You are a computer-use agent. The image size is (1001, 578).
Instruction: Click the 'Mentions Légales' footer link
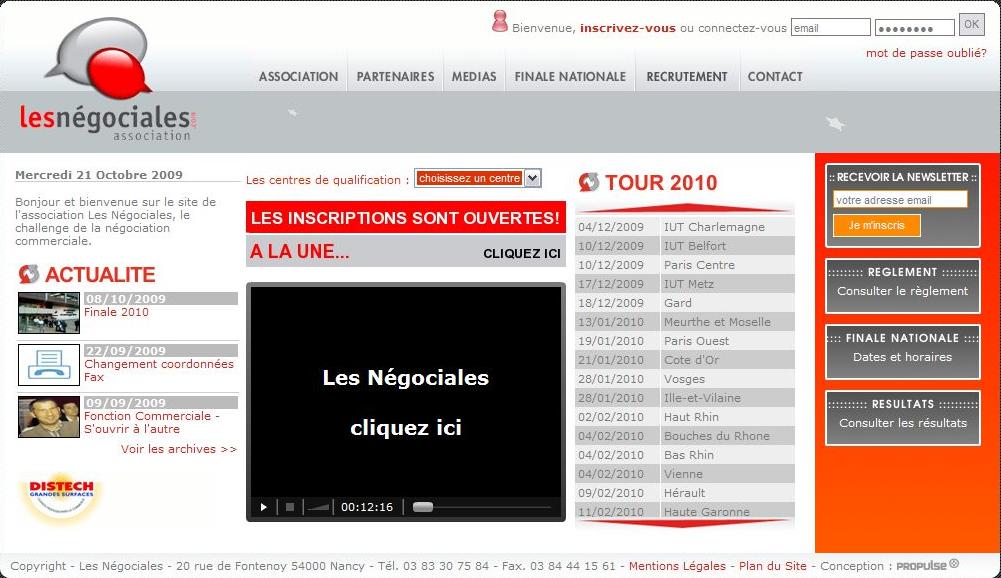tap(677, 566)
